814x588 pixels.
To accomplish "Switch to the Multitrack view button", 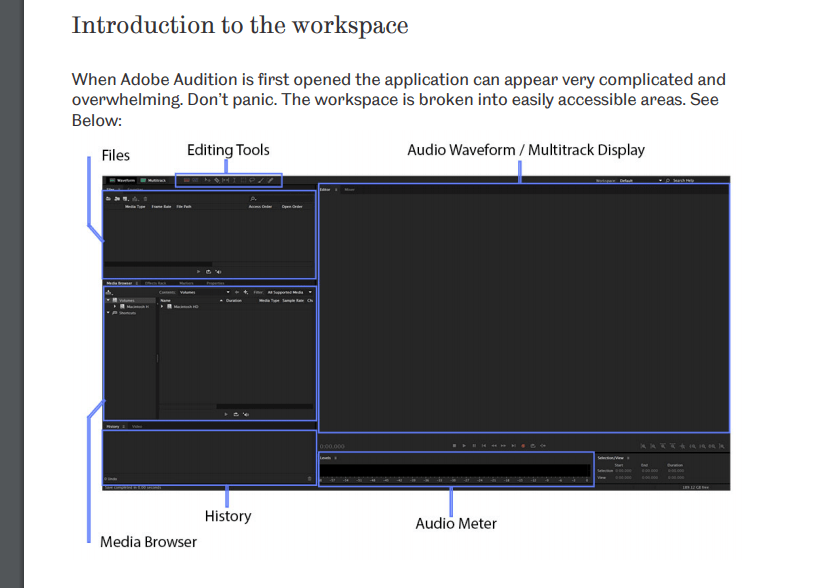I will 154,181.
